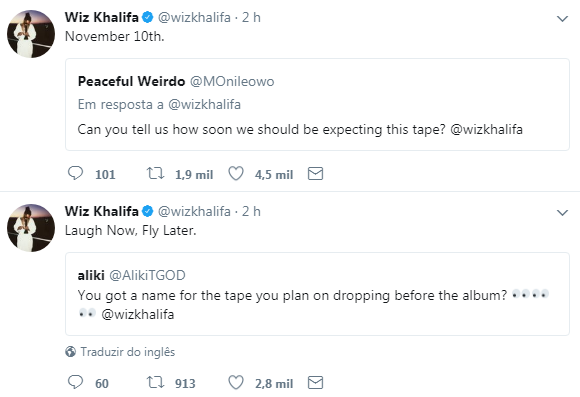Retweet the November 10th tweet
The image size is (580, 397).
[x=155, y=173]
